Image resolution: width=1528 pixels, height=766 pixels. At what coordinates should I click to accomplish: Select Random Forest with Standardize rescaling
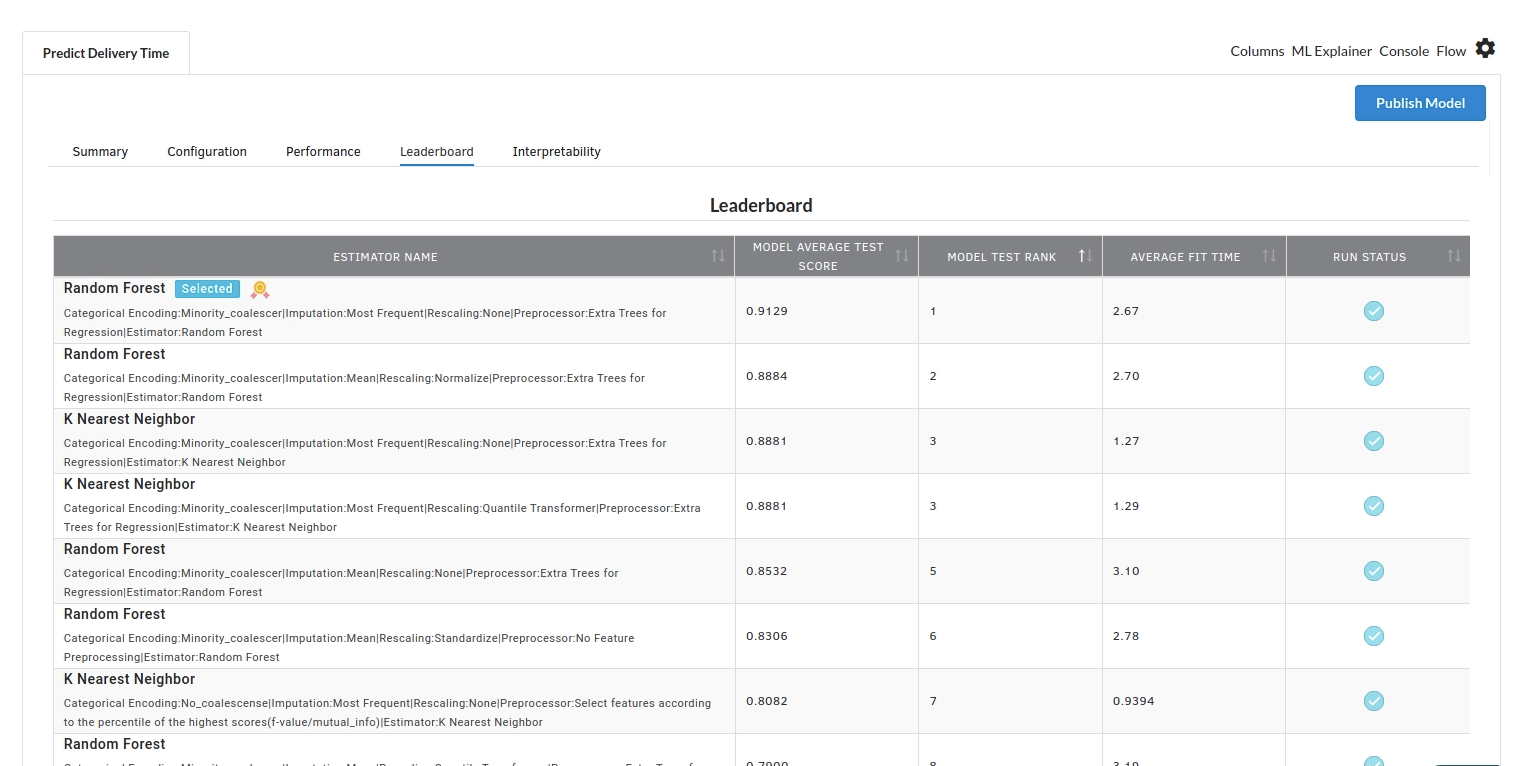[x=115, y=614]
